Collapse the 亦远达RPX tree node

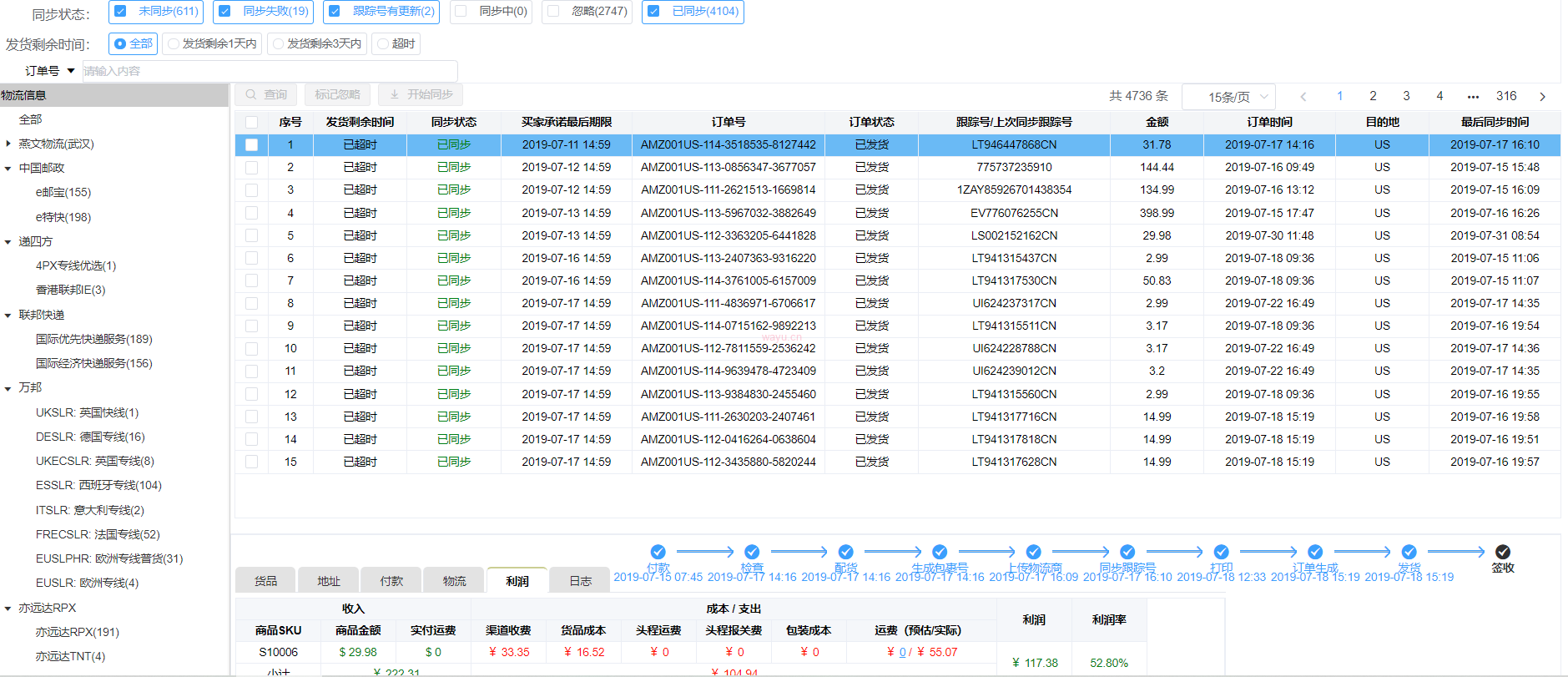(8, 608)
